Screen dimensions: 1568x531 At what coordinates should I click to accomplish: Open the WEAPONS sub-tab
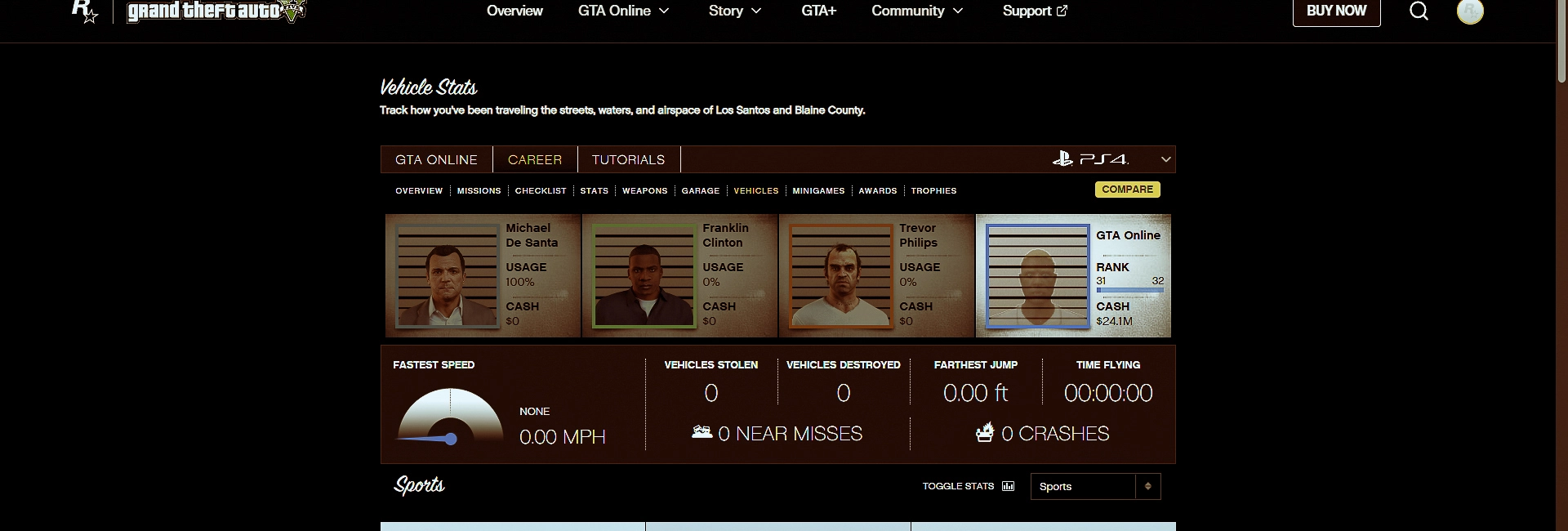(645, 190)
